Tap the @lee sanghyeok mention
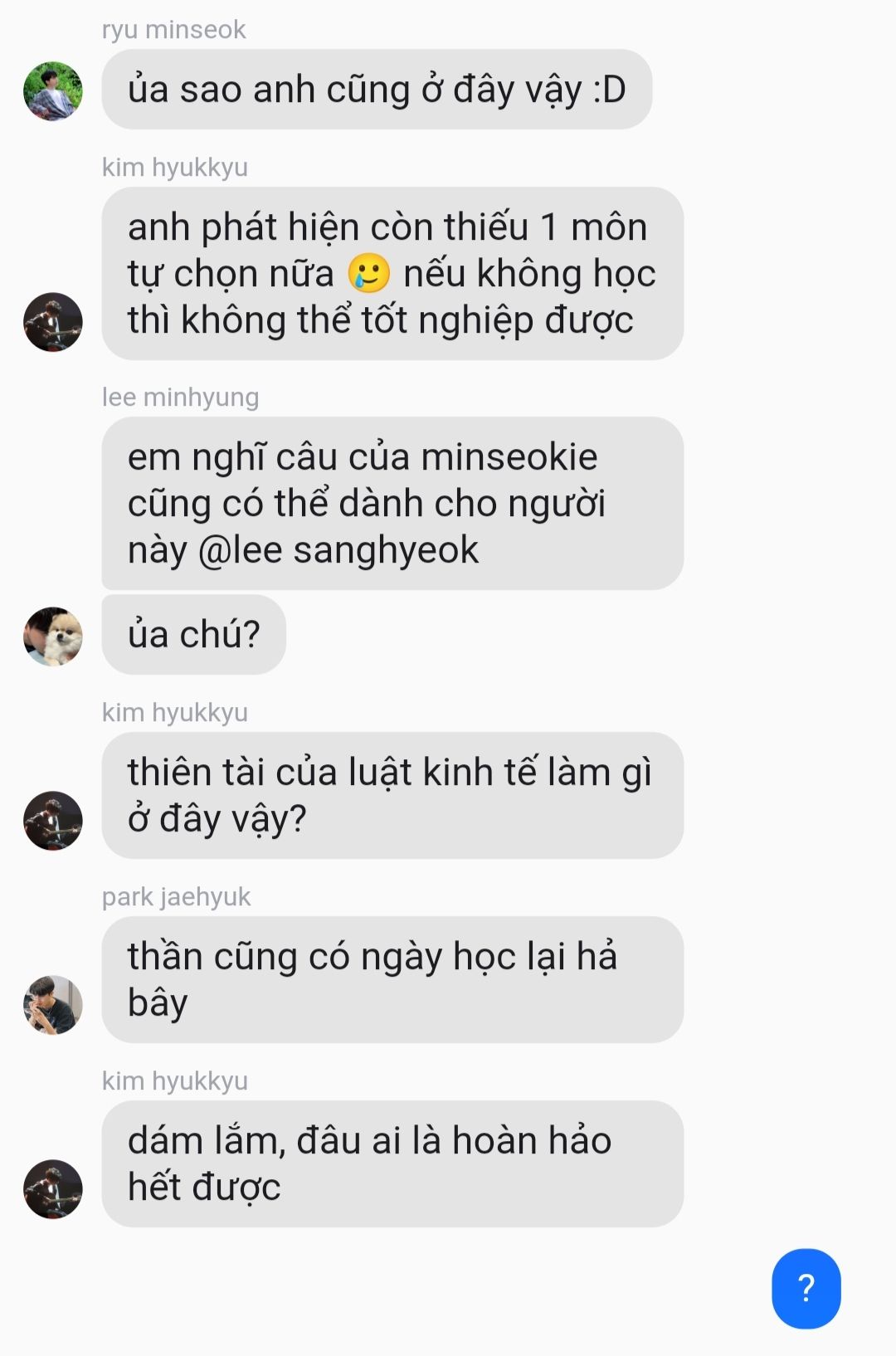 pyautogui.click(x=338, y=550)
